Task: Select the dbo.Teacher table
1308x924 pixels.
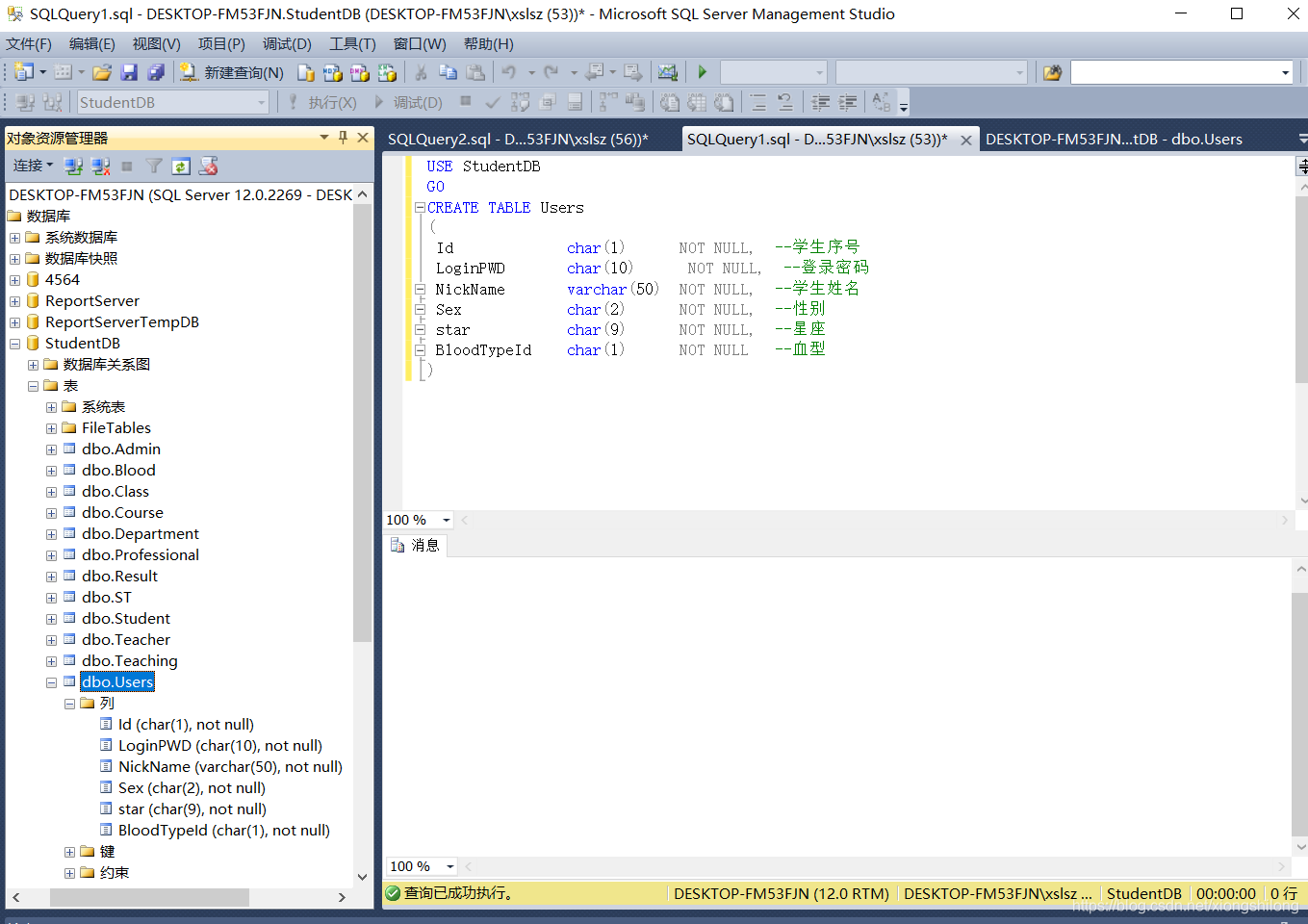Action: click(125, 639)
